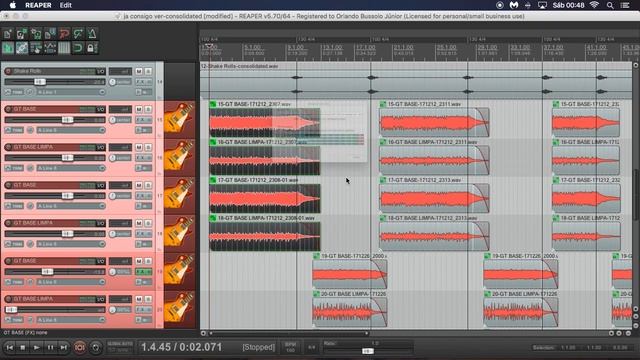640x360 pixels.
Task: Toggle the Metronome toolbar icon
Action: [x=92, y=33]
